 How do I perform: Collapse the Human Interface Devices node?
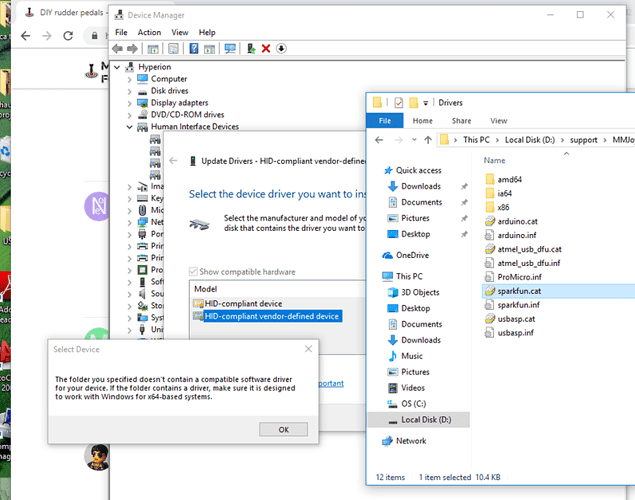(x=130, y=127)
